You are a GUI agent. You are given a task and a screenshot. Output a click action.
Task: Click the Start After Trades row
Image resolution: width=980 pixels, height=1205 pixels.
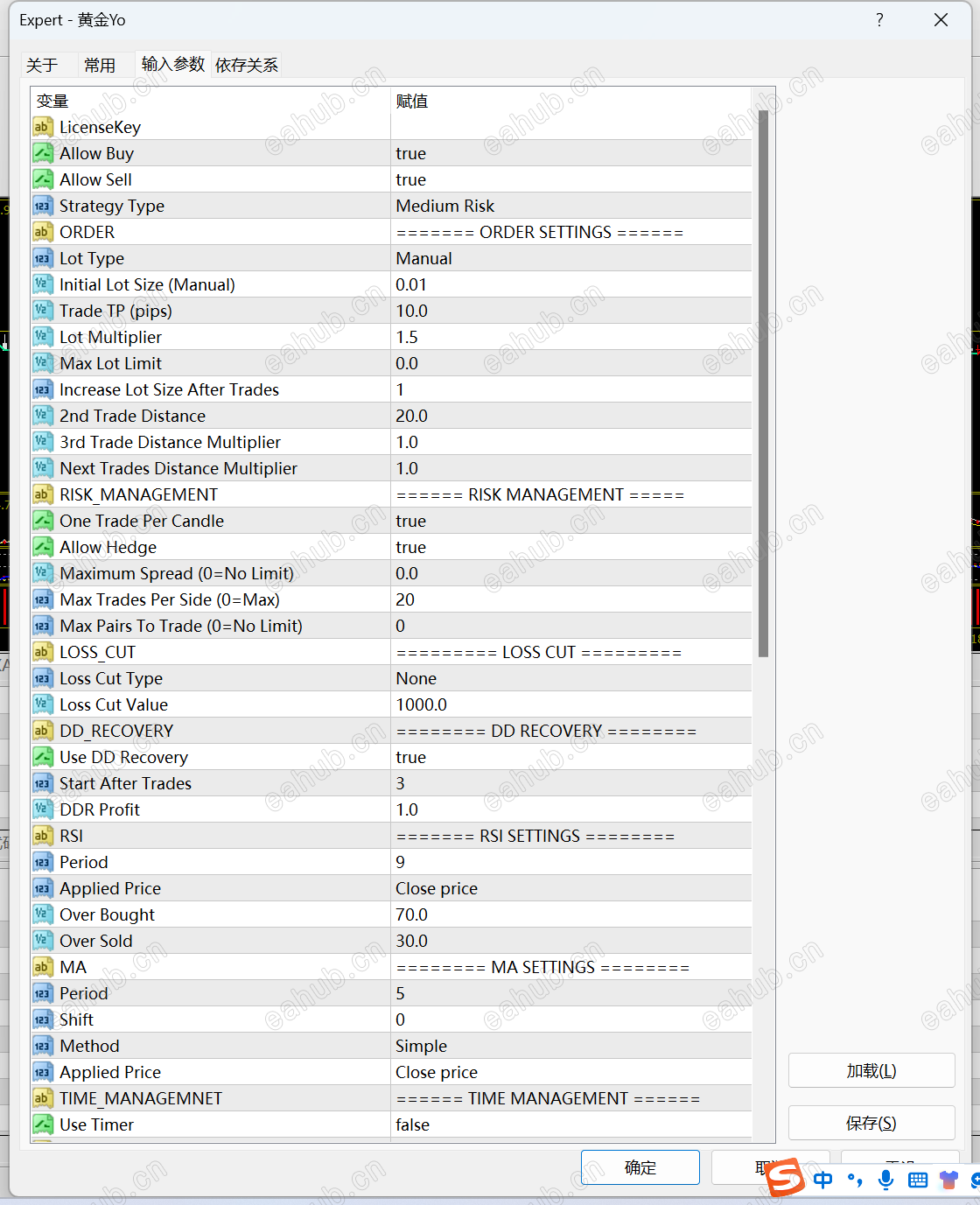click(391, 783)
